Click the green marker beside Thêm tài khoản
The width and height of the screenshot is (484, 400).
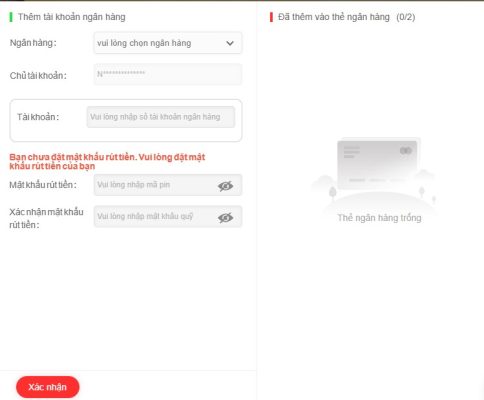click(x=11, y=17)
